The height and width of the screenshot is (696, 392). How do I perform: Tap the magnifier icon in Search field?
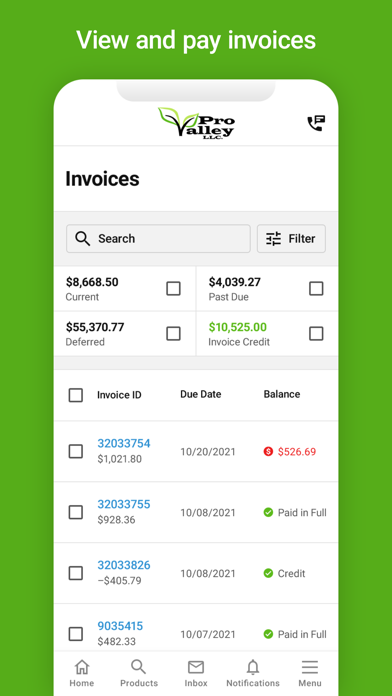tap(83, 238)
